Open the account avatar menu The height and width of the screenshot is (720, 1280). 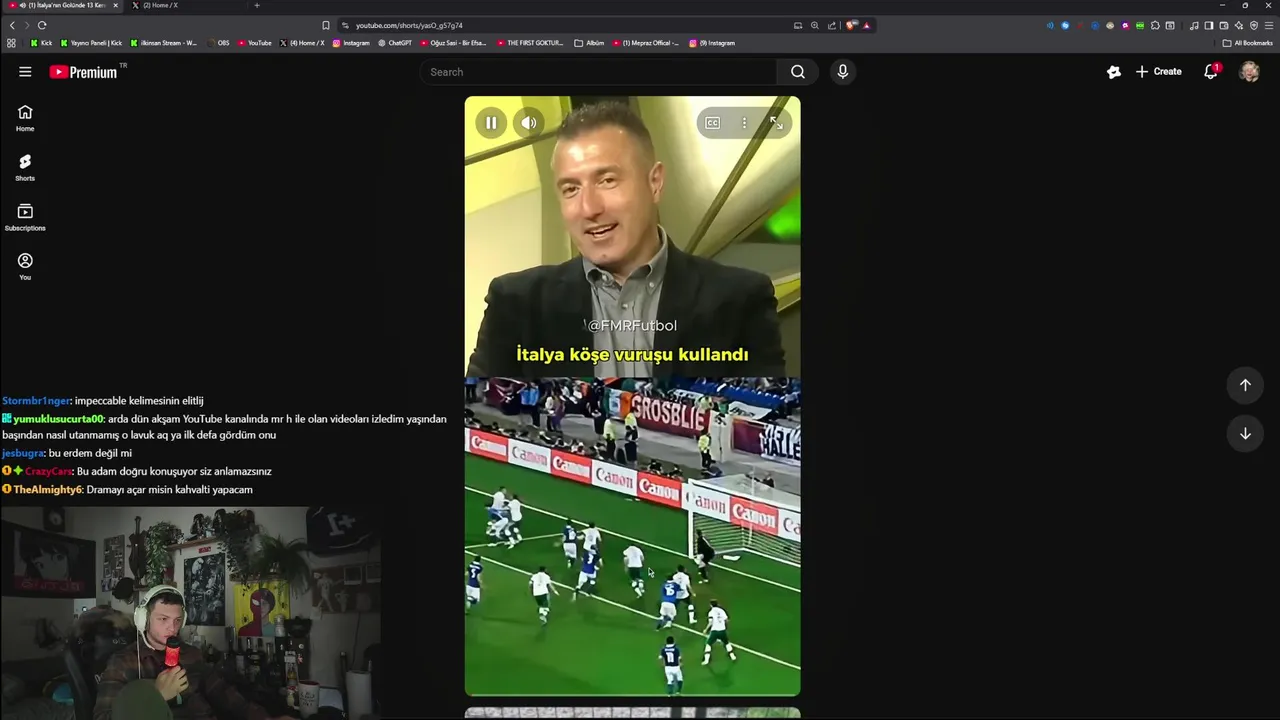[x=1249, y=72]
